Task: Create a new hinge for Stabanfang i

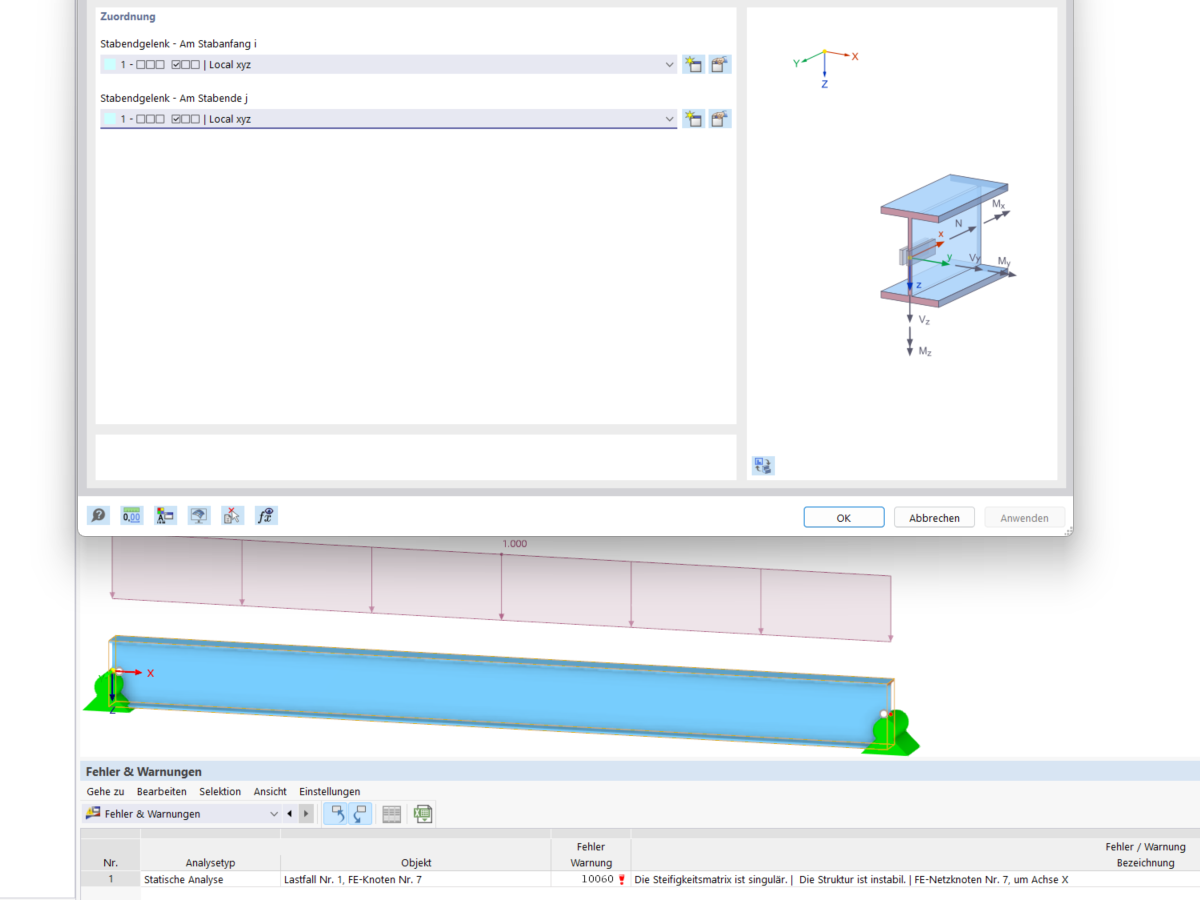Action: (x=694, y=64)
